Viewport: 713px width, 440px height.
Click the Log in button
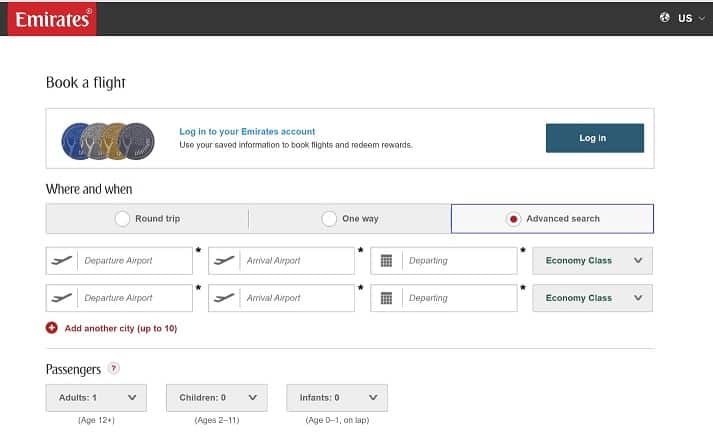pos(595,138)
